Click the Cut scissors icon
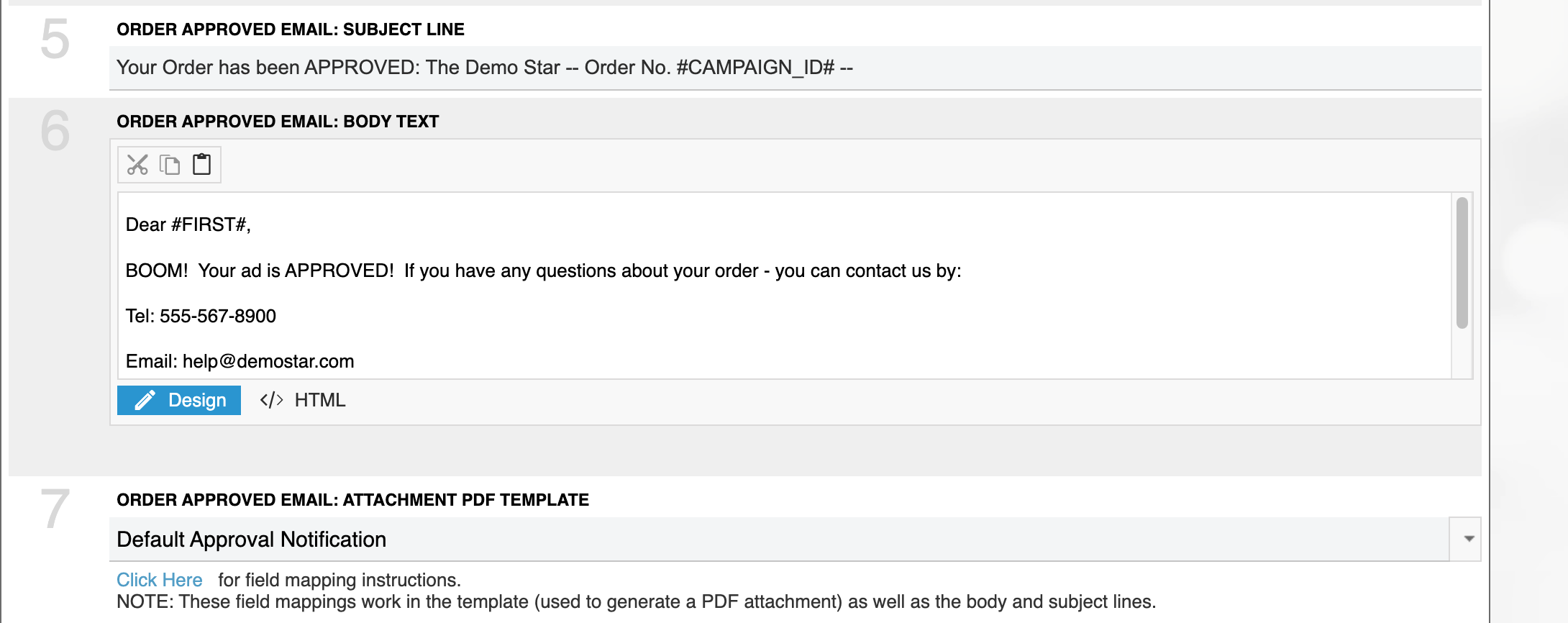 click(x=137, y=165)
